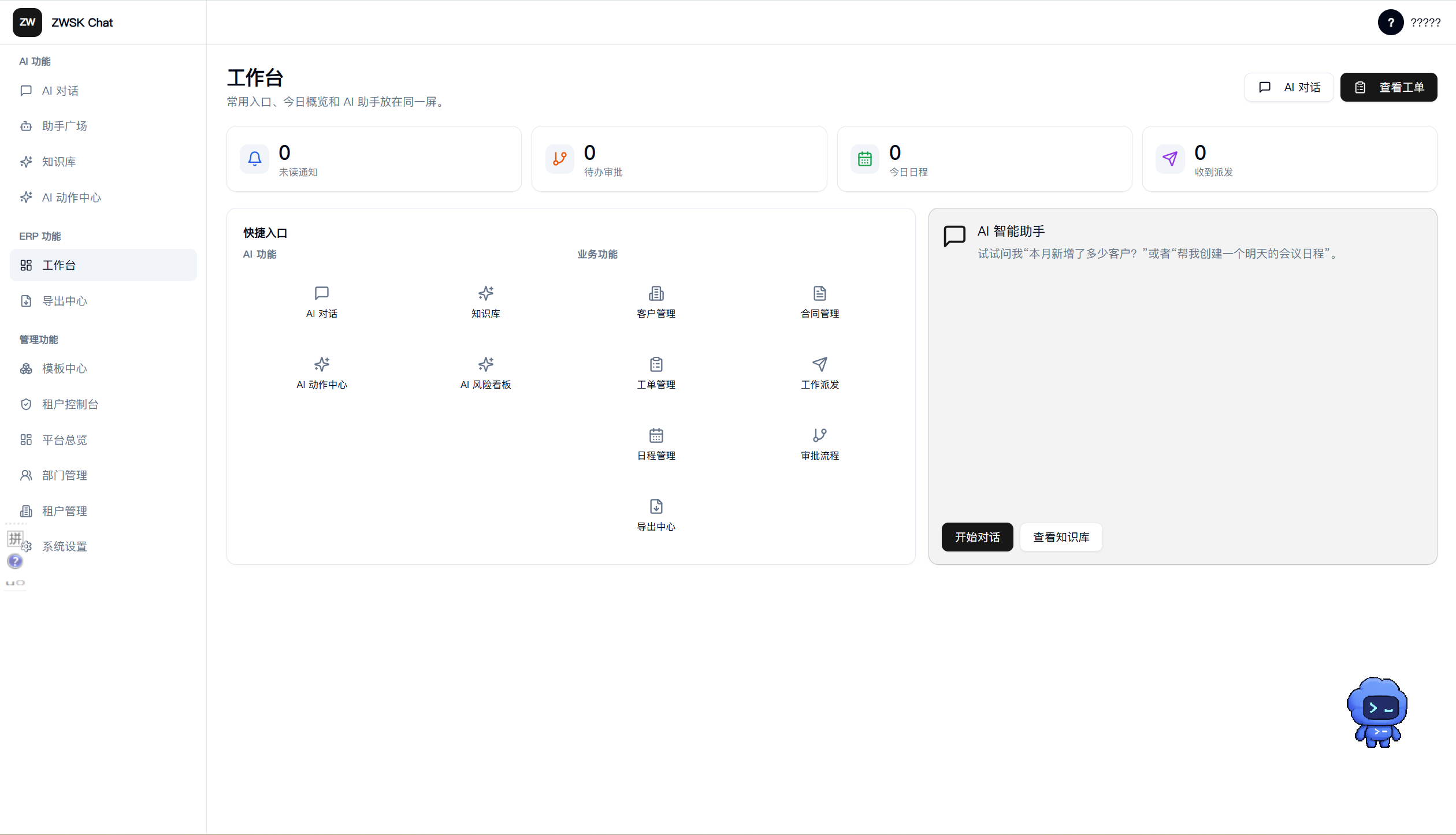
Task: Click the 开始对话 button
Action: pyautogui.click(x=977, y=537)
